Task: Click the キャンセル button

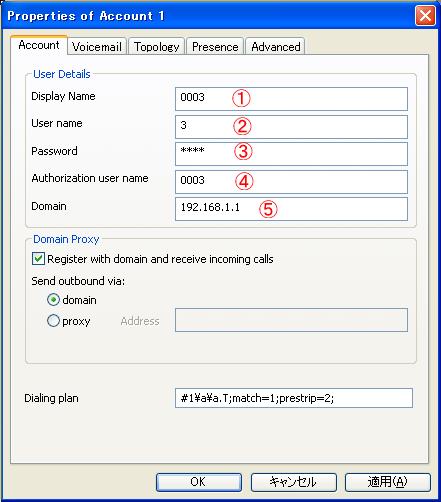Action: [x=293, y=482]
